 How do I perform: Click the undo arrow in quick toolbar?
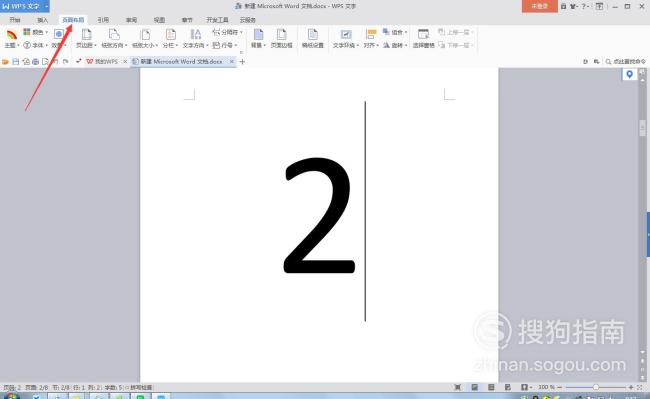[x=56, y=62]
